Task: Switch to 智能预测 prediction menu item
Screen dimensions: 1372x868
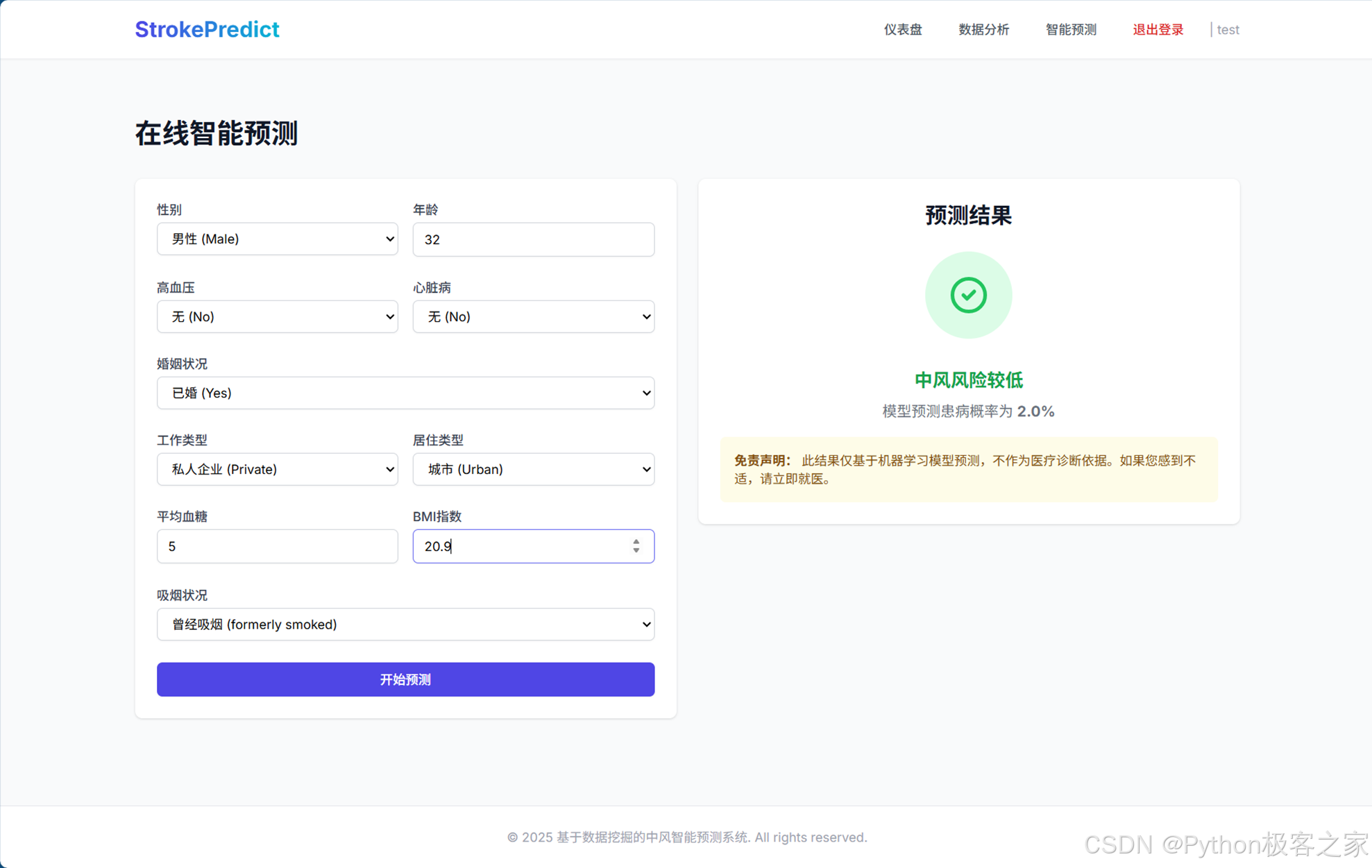Action: [x=1071, y=29]
